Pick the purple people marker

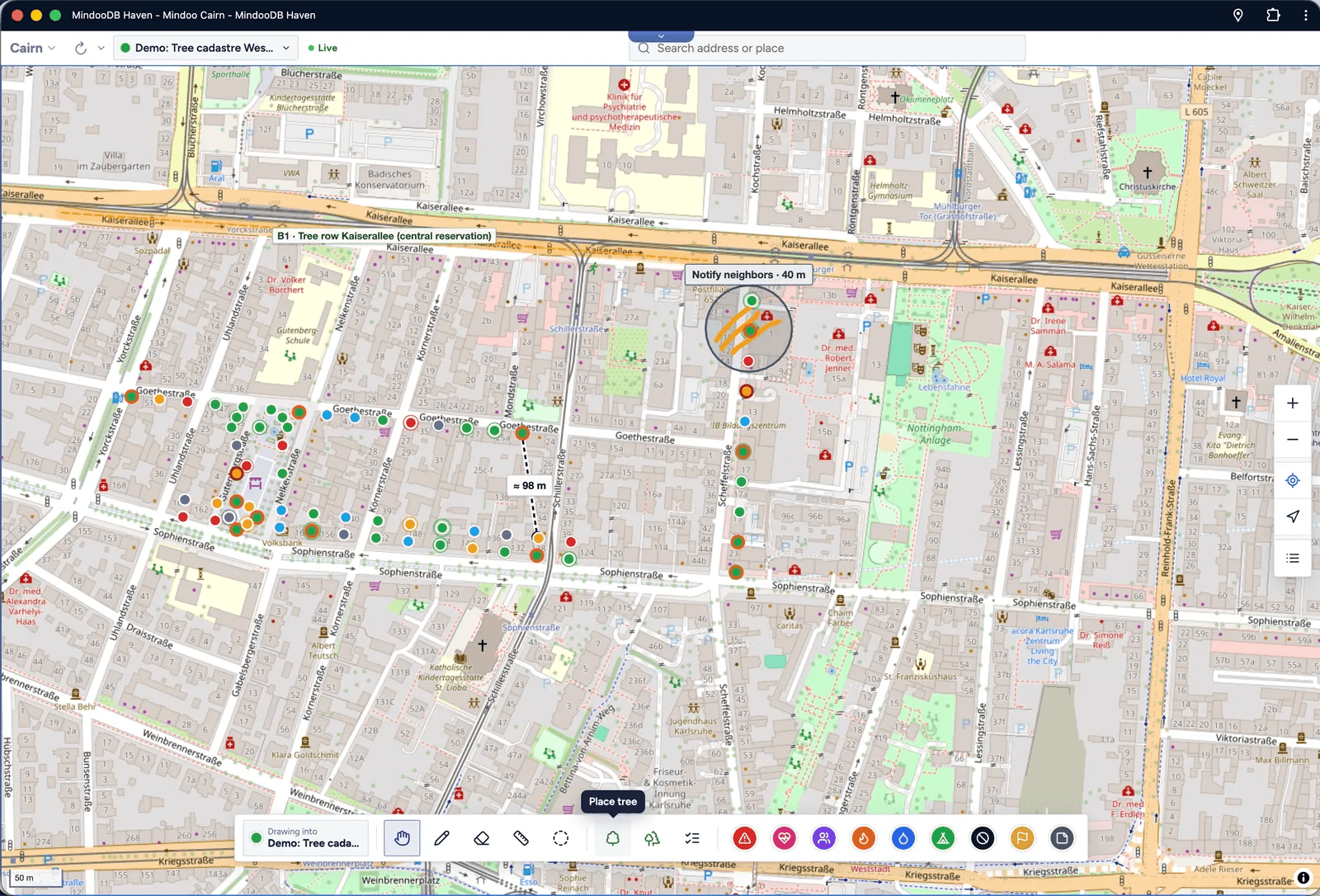pyautogui.click(x=824, y=838)
